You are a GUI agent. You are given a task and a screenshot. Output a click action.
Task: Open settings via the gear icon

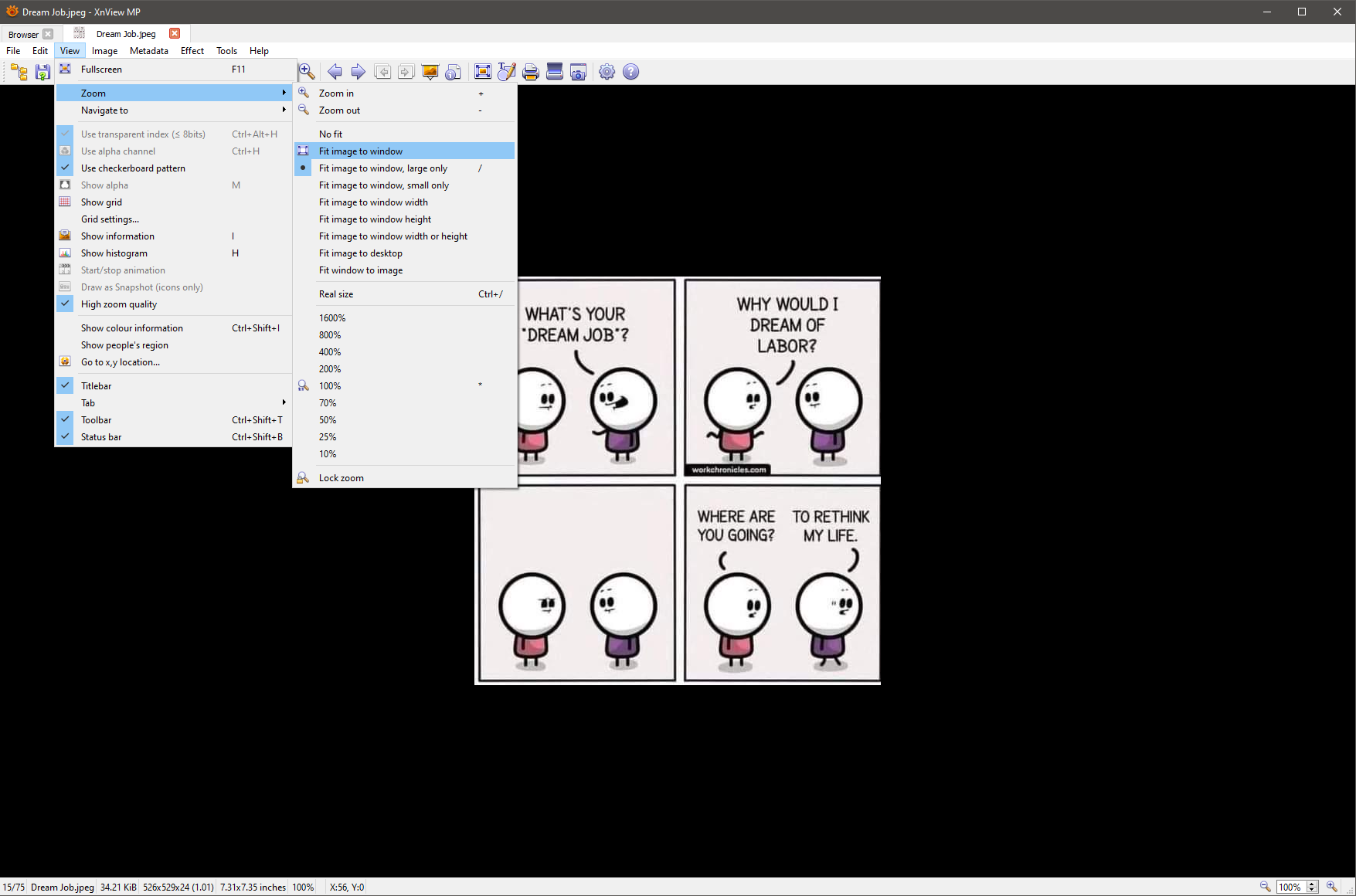607,72
